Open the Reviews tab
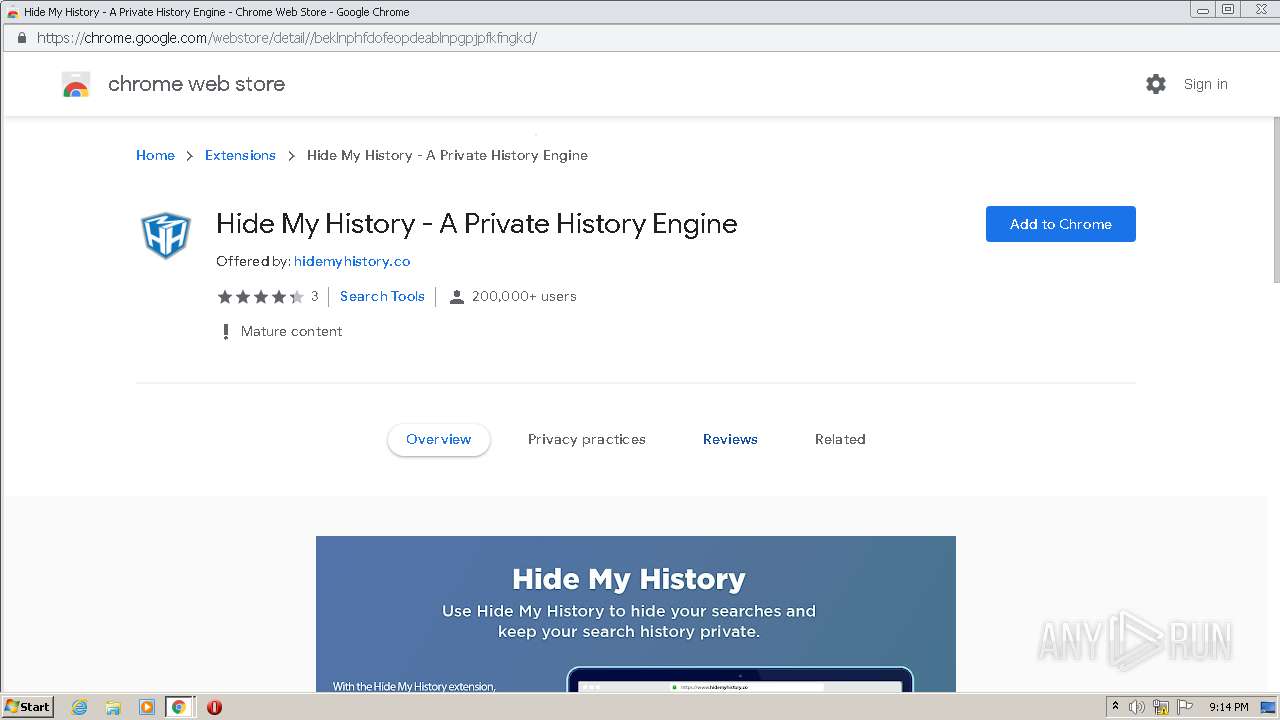This screenshot has height=720, width=1280. tap(730, 439)
